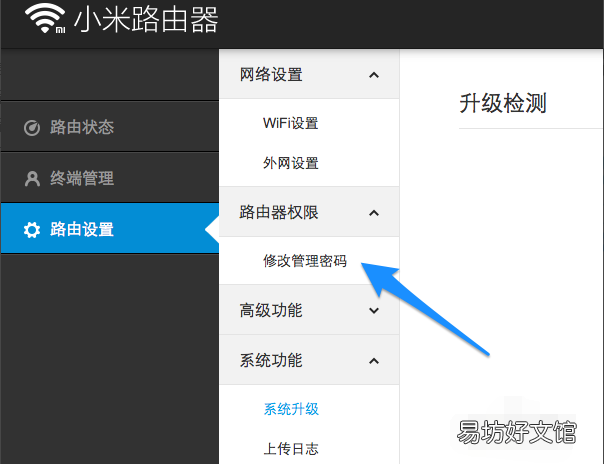Click the 小米路由器 header title
This screenshot has width=604, height=464.
(x=146, y=20)
